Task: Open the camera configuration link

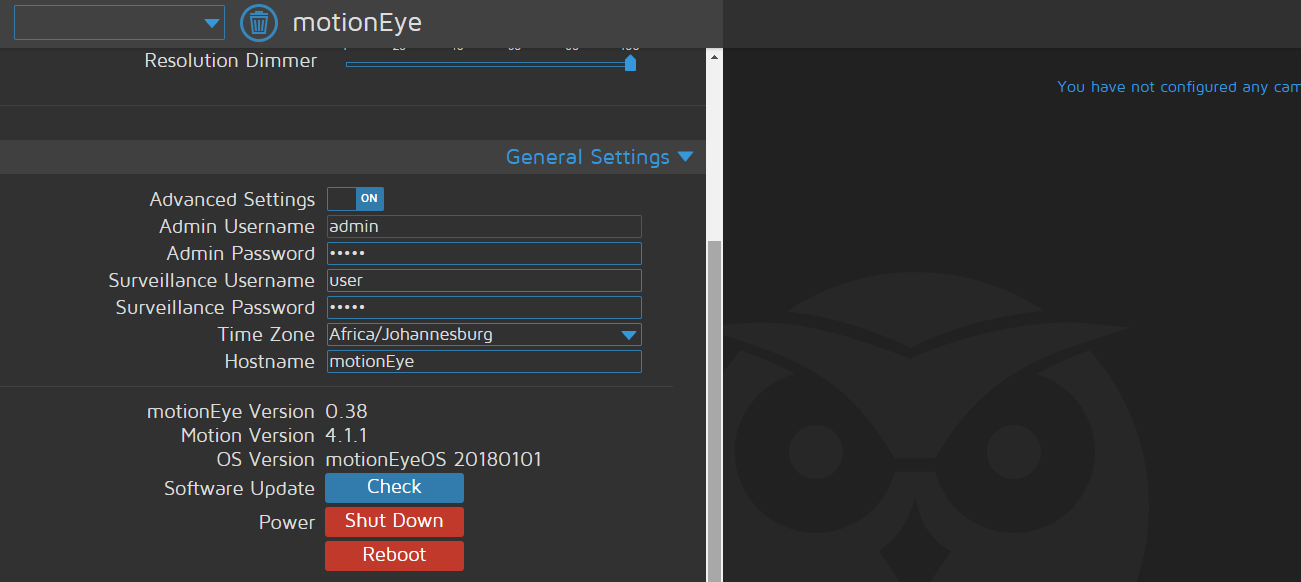Action: tap(1177, 87)
